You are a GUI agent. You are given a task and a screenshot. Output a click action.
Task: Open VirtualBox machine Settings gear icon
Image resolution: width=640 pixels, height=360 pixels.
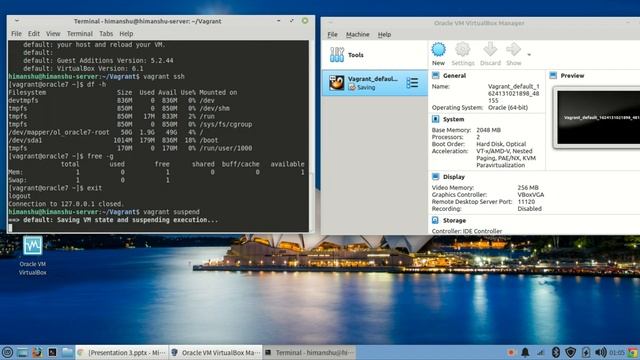(x=462, y=50)
